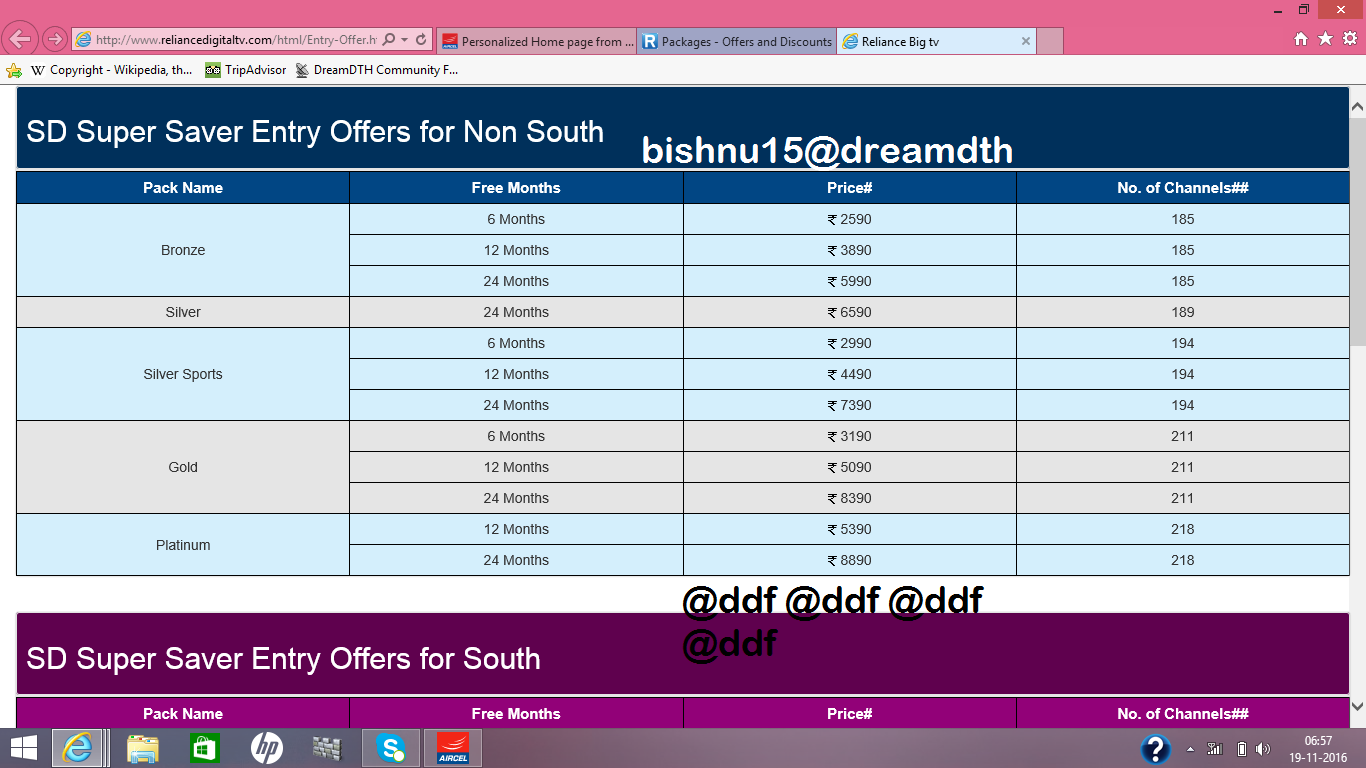Switch to Packages - Offers and Discounts tab
This screenshot has width=1366, height=768.
[x=736, y=41]
